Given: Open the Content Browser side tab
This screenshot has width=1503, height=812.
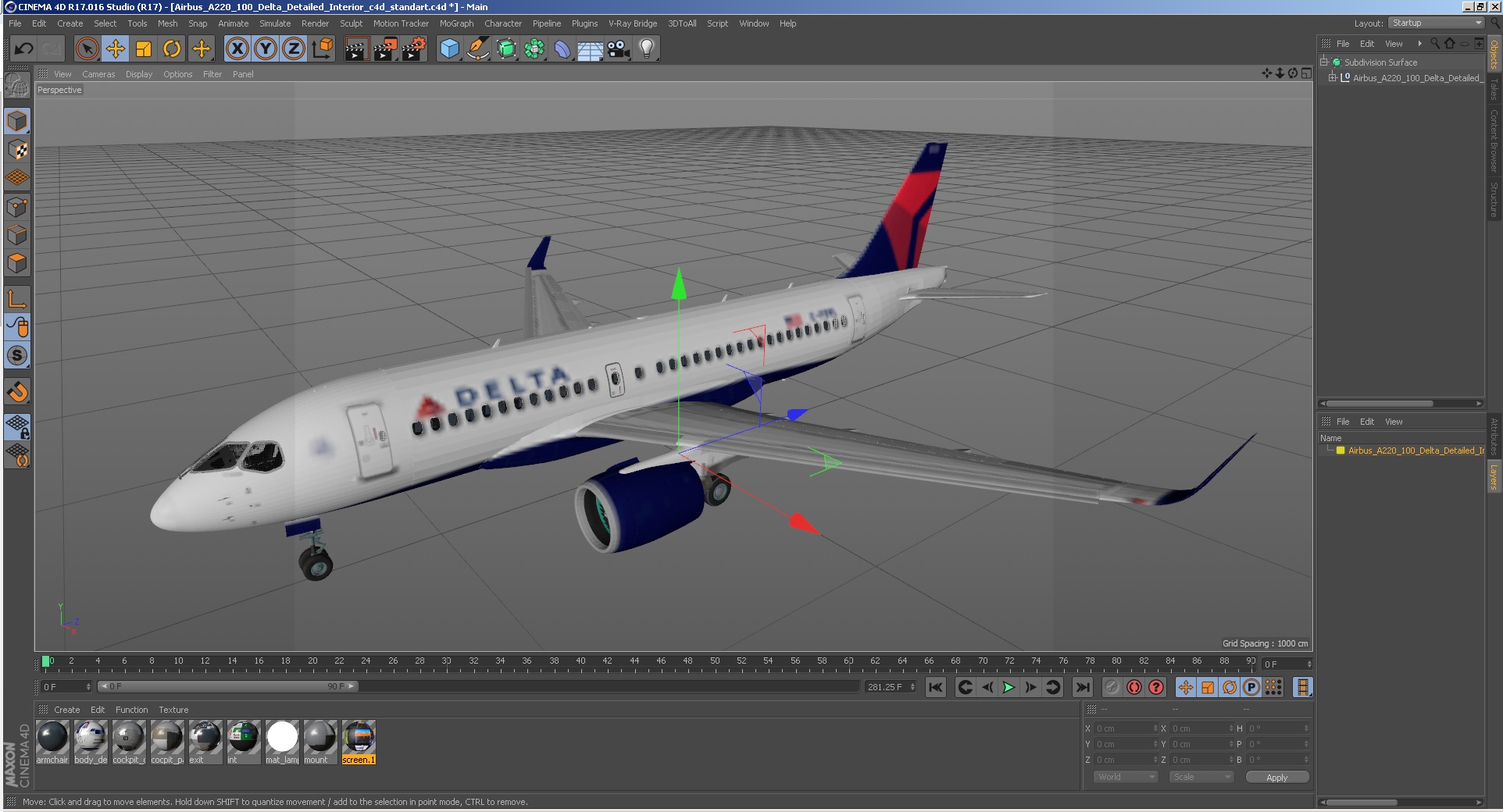Looking at the screenshot, I should coord(1494,141).
